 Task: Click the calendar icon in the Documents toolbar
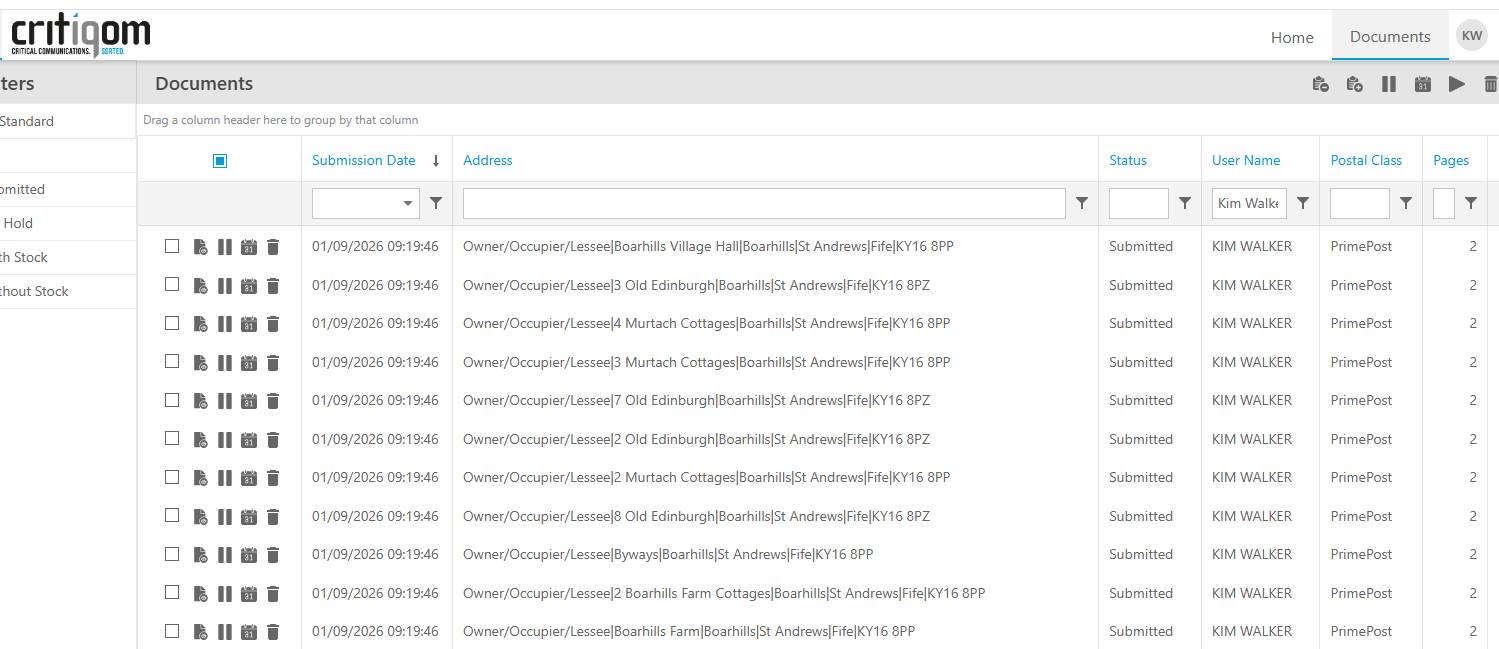click(x=1423, y=84)
